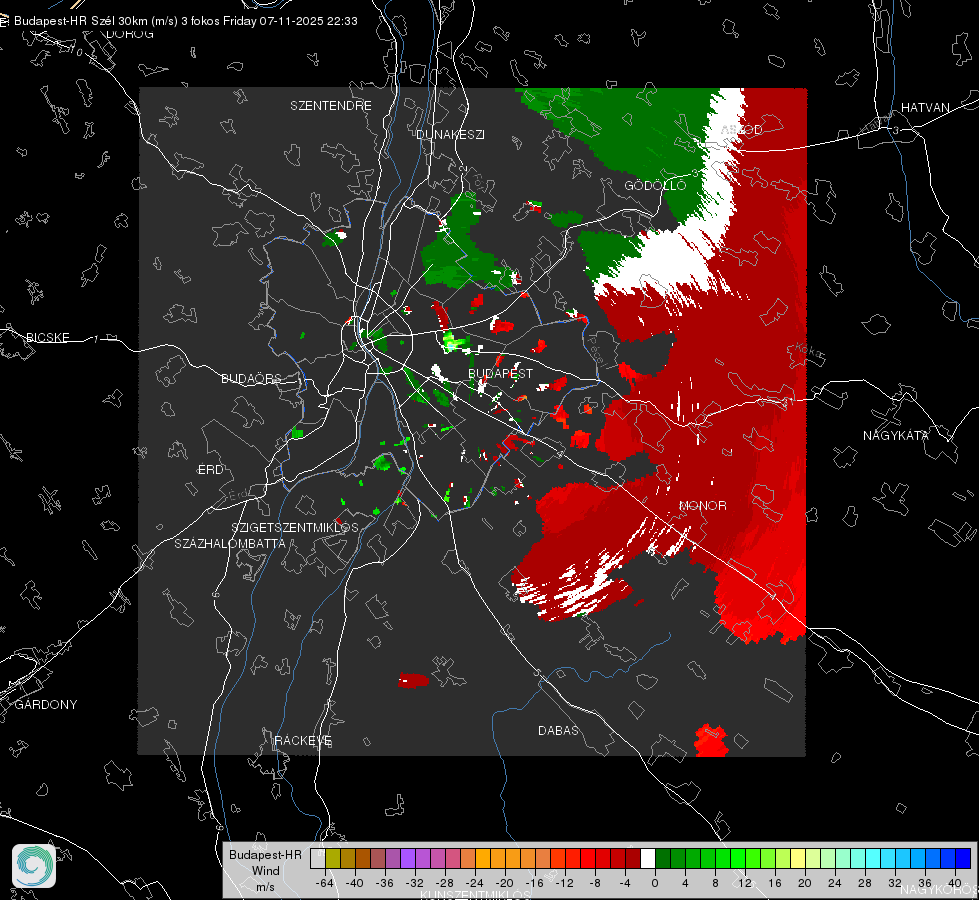The image size is (979, 900).
Task: Click the Wind label in the legend
Action: point(265,871)
